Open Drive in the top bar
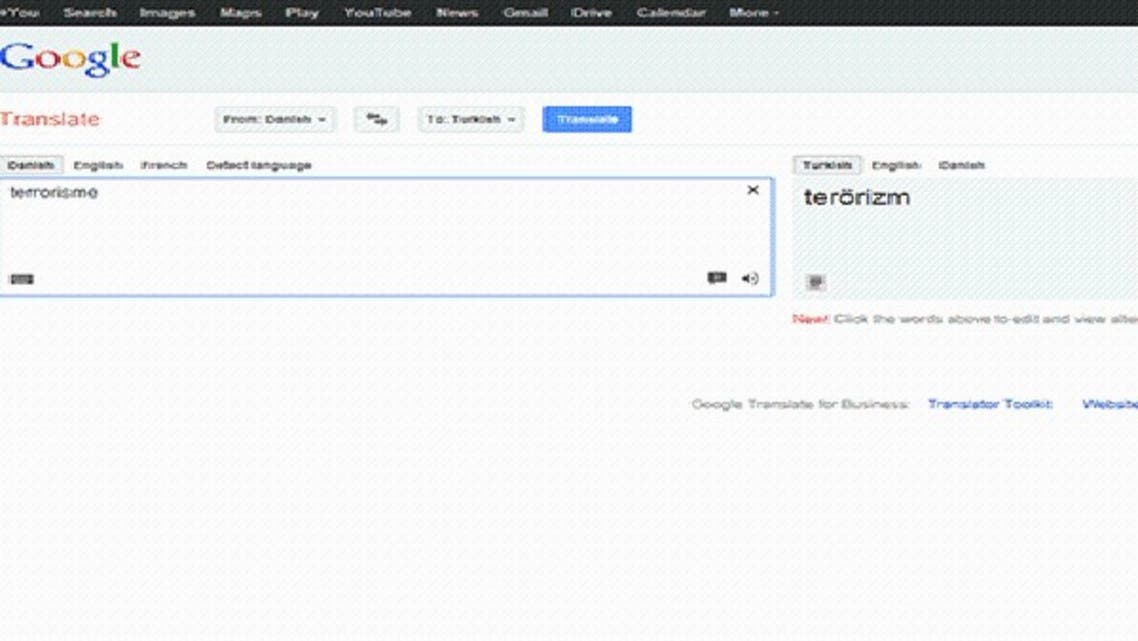 click(x=591, y=12)
